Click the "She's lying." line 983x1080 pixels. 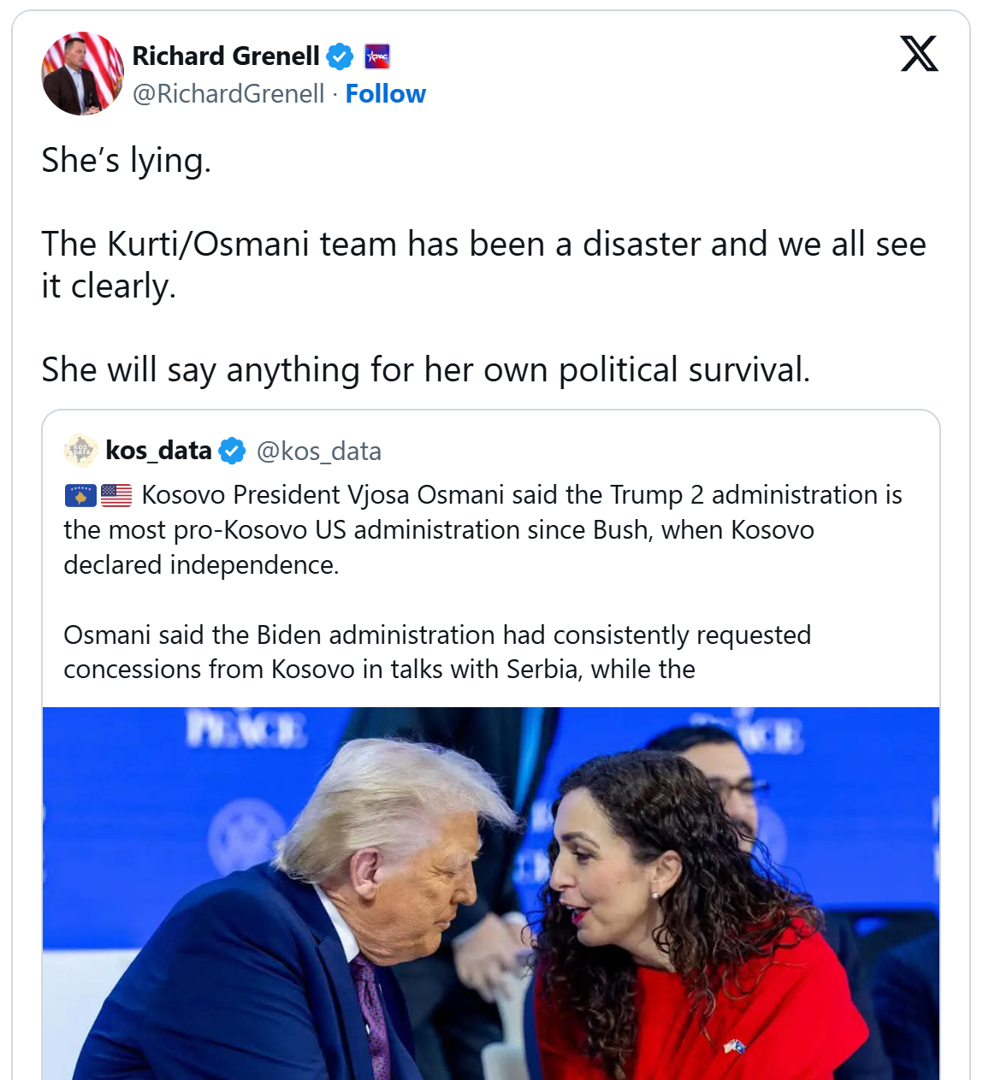pyautogui.click(x=126, y=160)
